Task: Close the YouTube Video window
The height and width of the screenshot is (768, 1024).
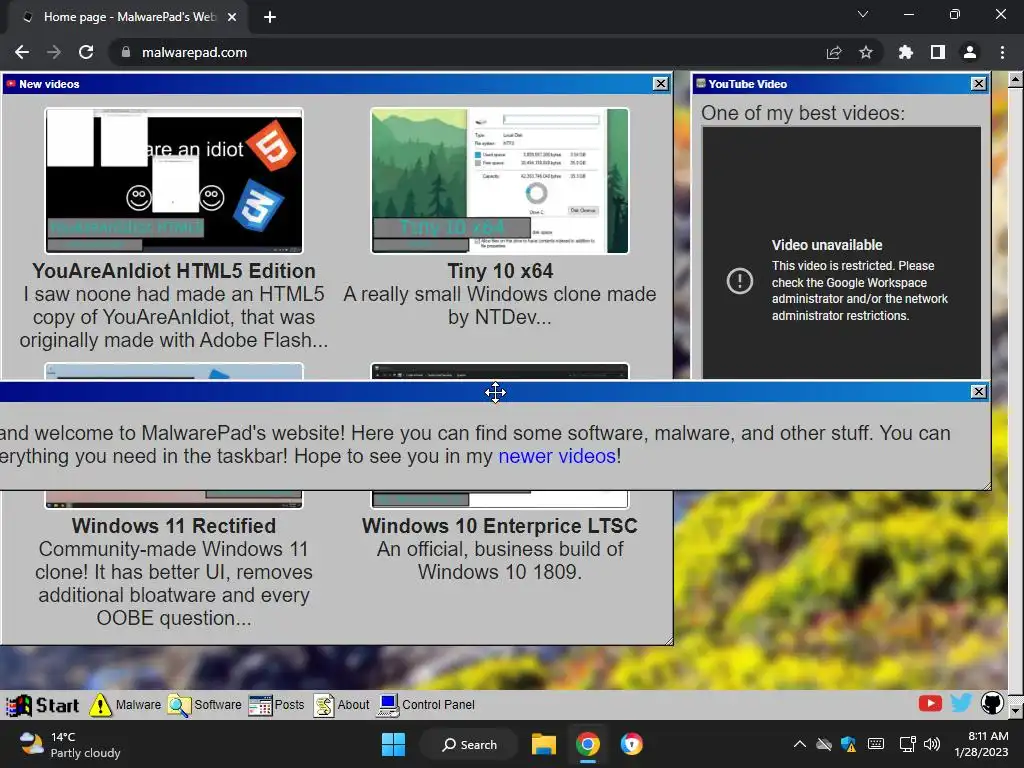Action: tap(978, 84)
